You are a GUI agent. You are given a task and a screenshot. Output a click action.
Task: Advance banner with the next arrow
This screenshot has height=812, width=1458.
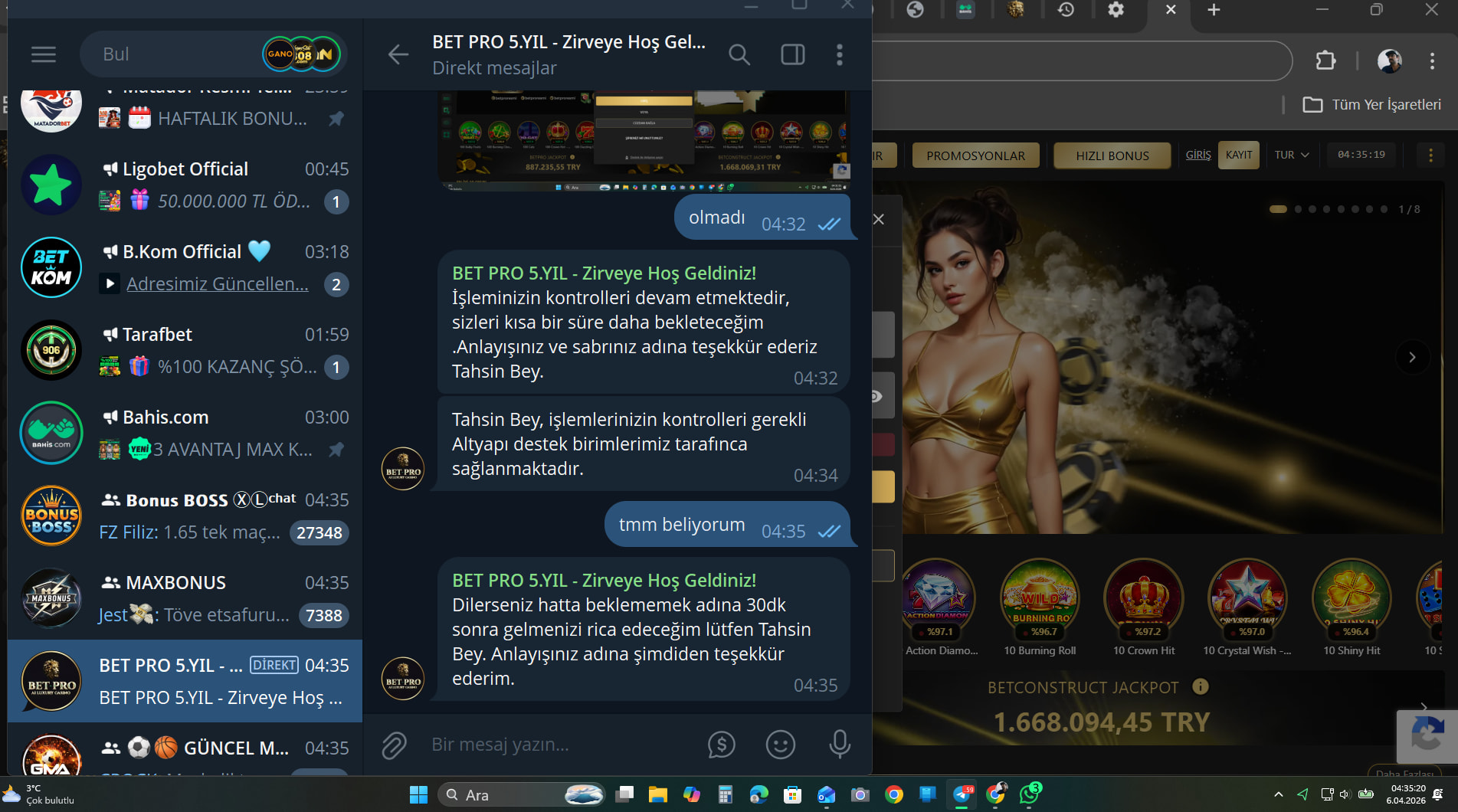pyautogui.click(x=1412, y=357)
